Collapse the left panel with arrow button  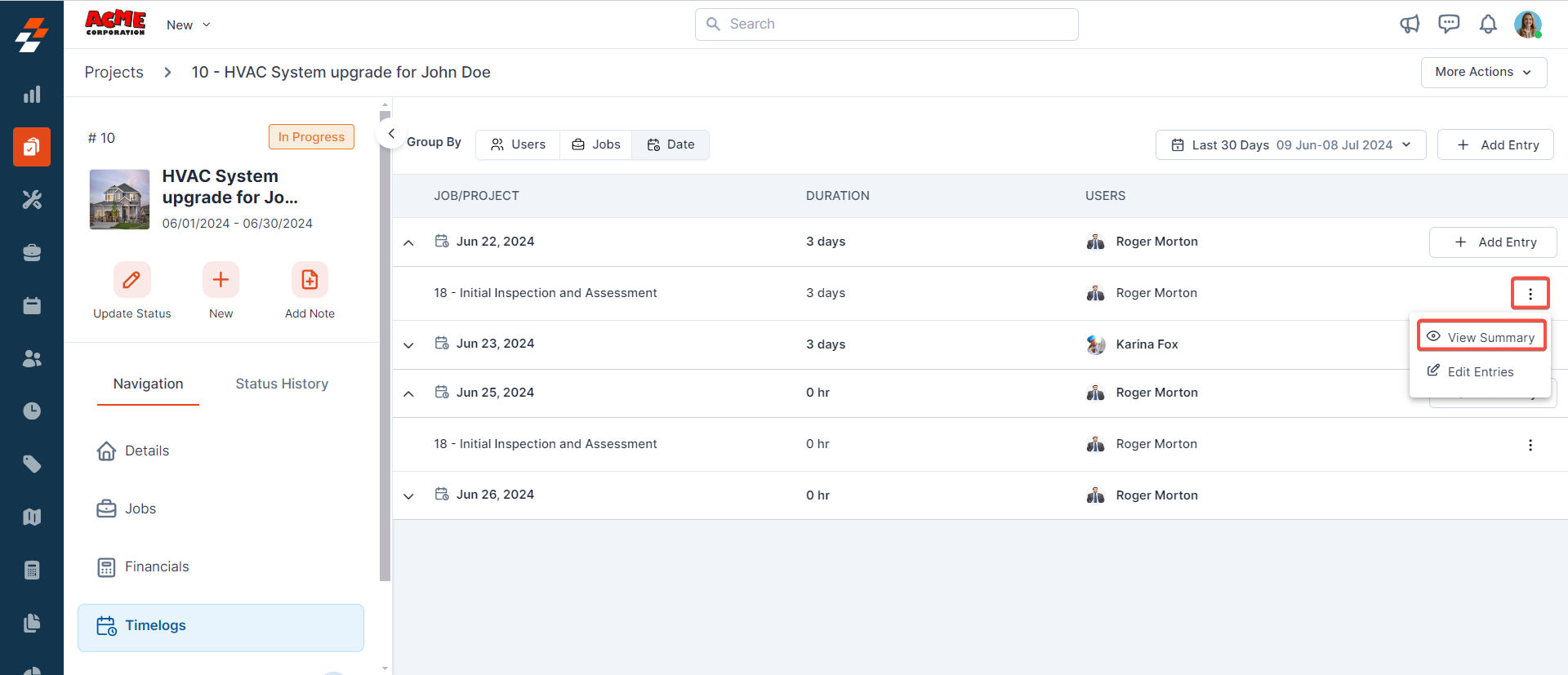[391, 134]
